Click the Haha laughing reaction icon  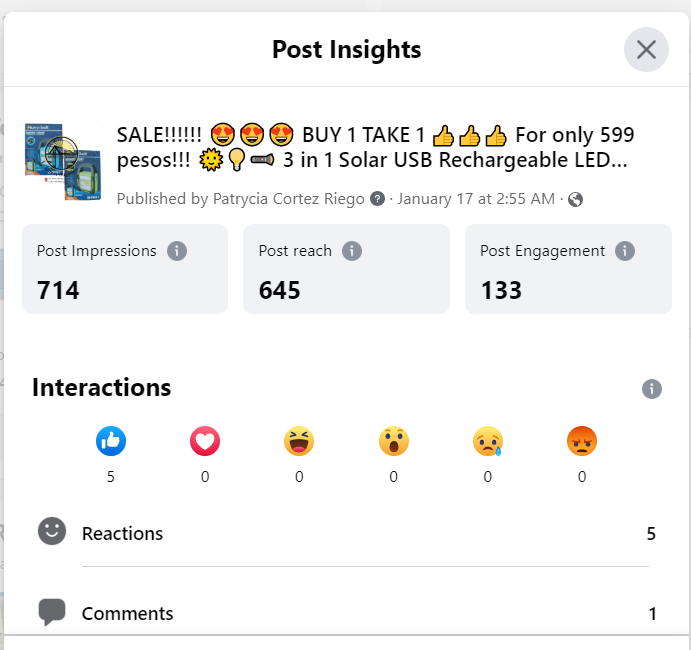click(299, 441)
